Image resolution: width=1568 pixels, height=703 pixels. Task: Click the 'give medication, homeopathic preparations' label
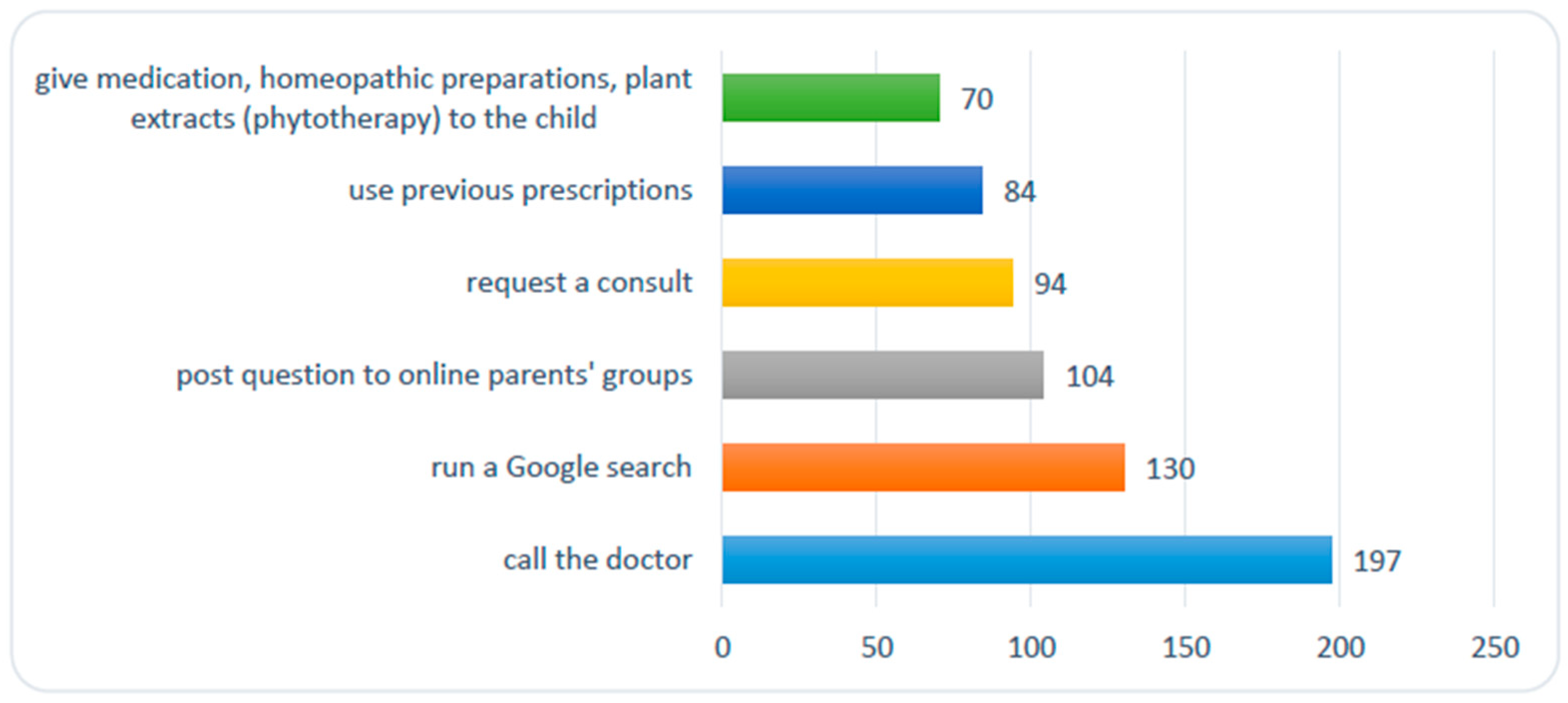coord(363,98)
